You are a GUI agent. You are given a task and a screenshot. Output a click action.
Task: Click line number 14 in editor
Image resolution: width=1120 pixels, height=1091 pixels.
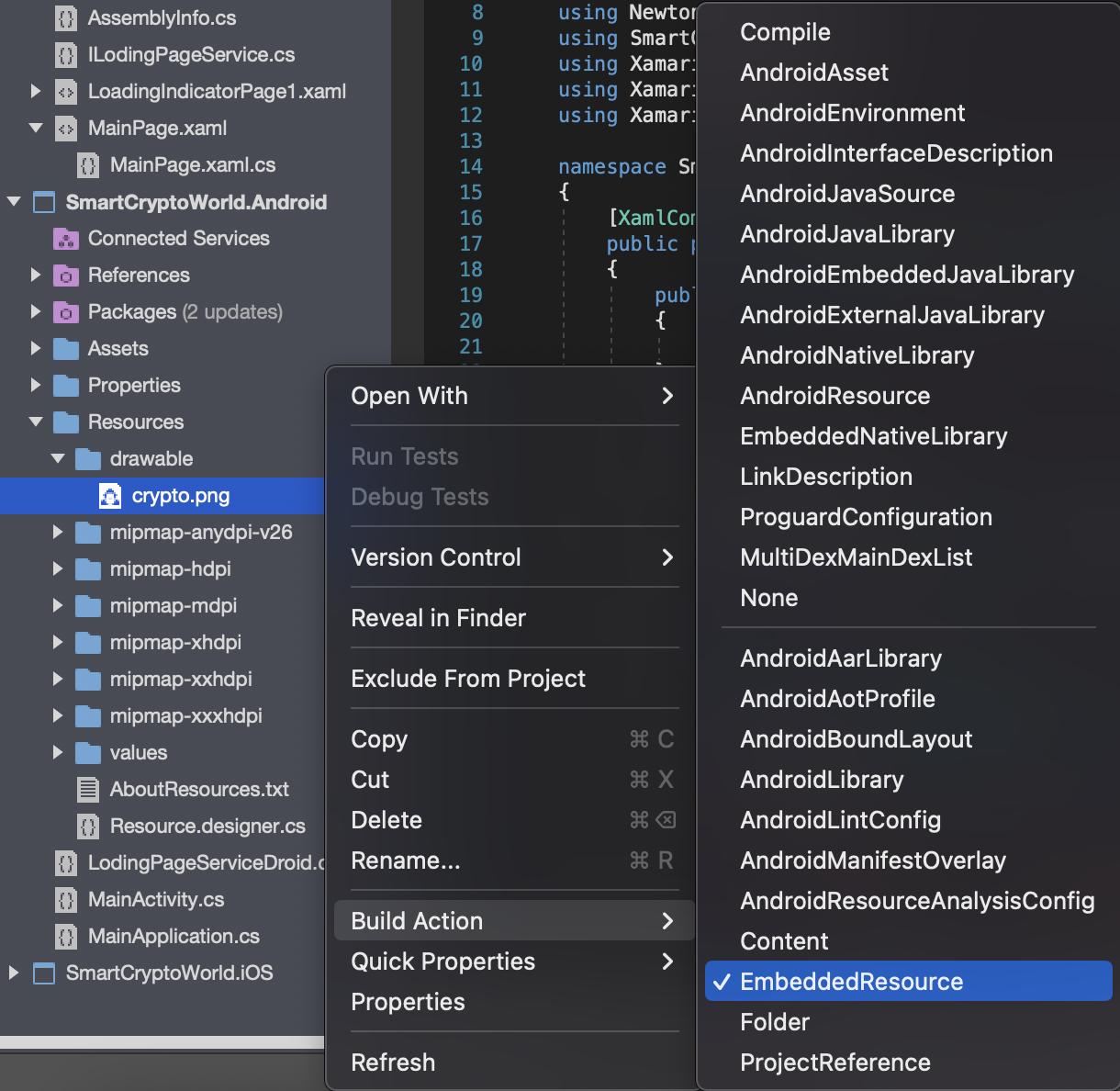[471, 166]
